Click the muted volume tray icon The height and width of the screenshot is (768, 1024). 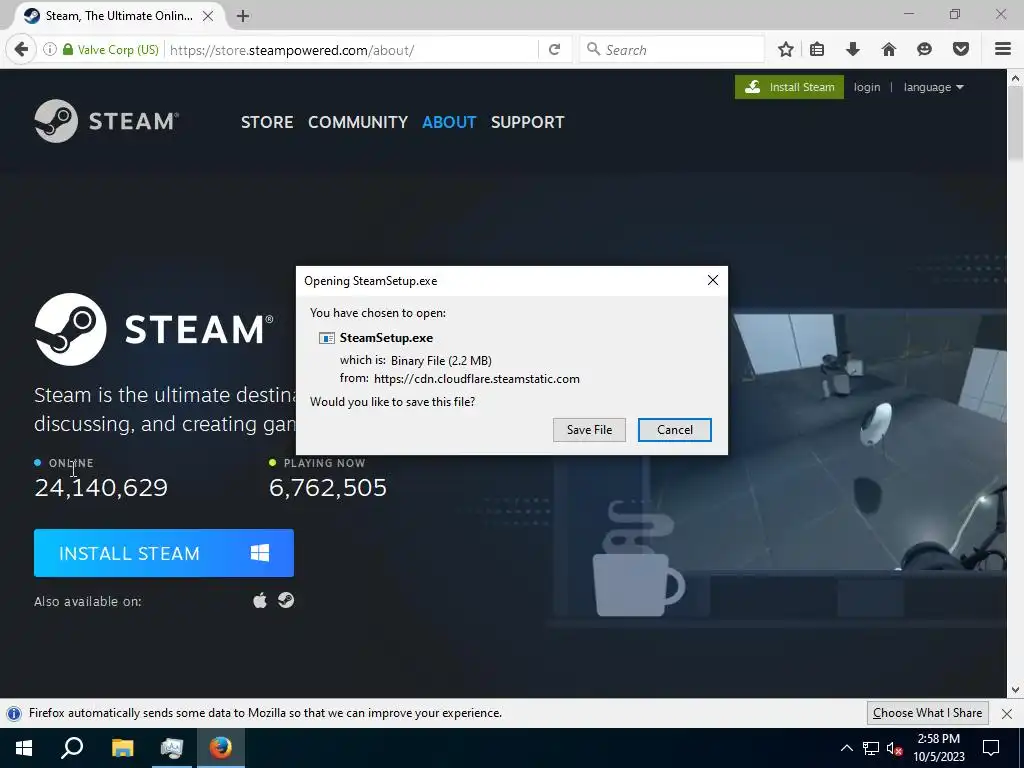pos(894,748)
